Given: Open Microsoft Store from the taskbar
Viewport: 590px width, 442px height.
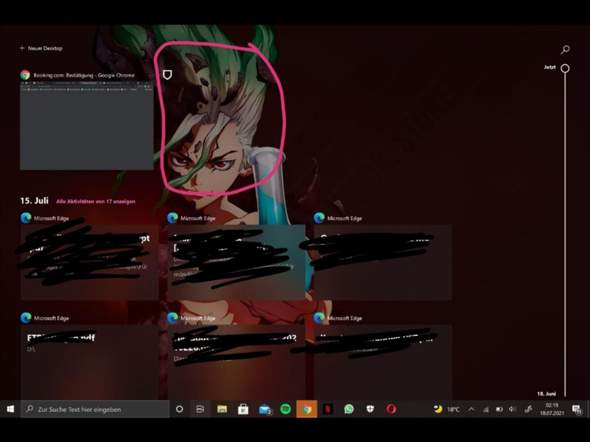Looking at the screenshot, I should (243, 409).
